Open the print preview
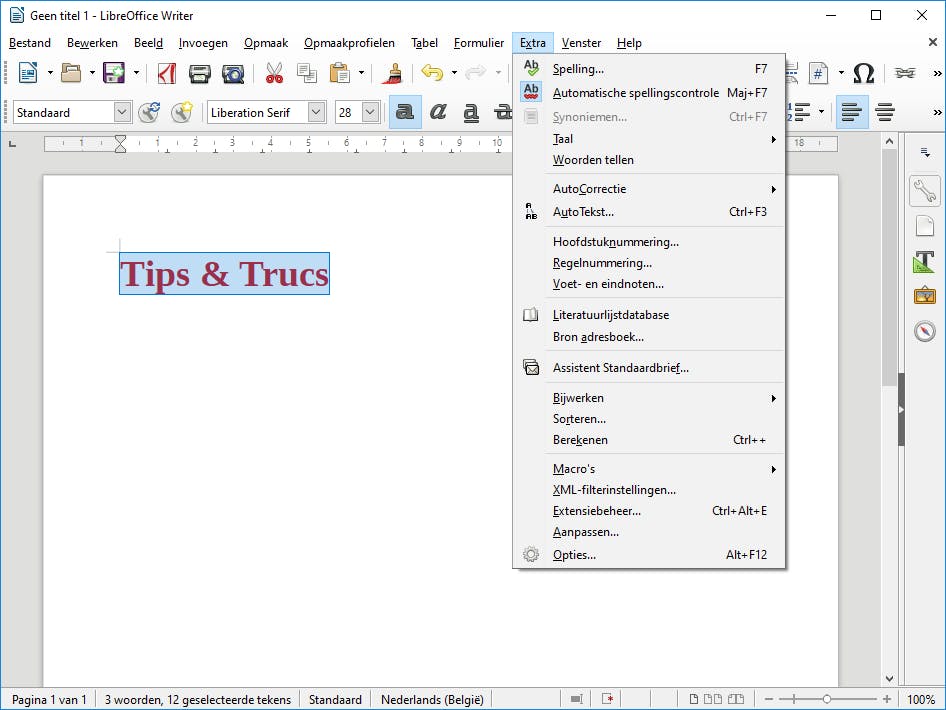Screen dimensions: 946x710 click(x=233, y=73)
